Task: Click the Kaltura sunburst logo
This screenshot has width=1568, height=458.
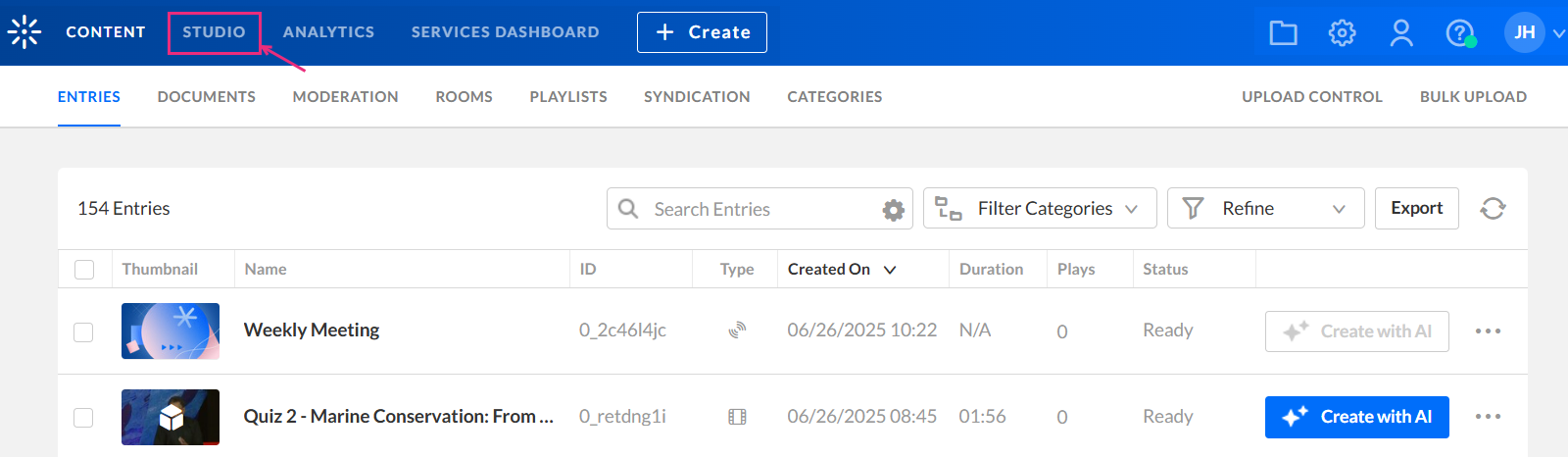Action: [24, 32]
